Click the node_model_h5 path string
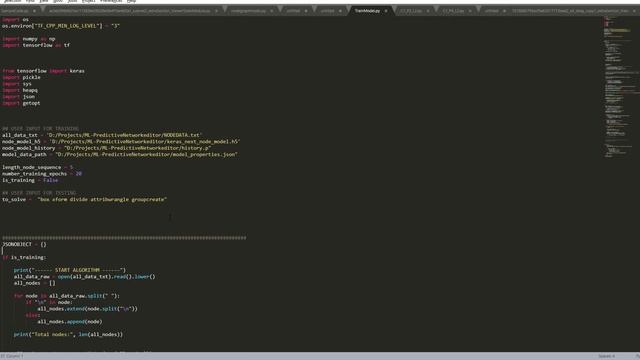This screenshot has height=360, width=640. coord(144,142)
